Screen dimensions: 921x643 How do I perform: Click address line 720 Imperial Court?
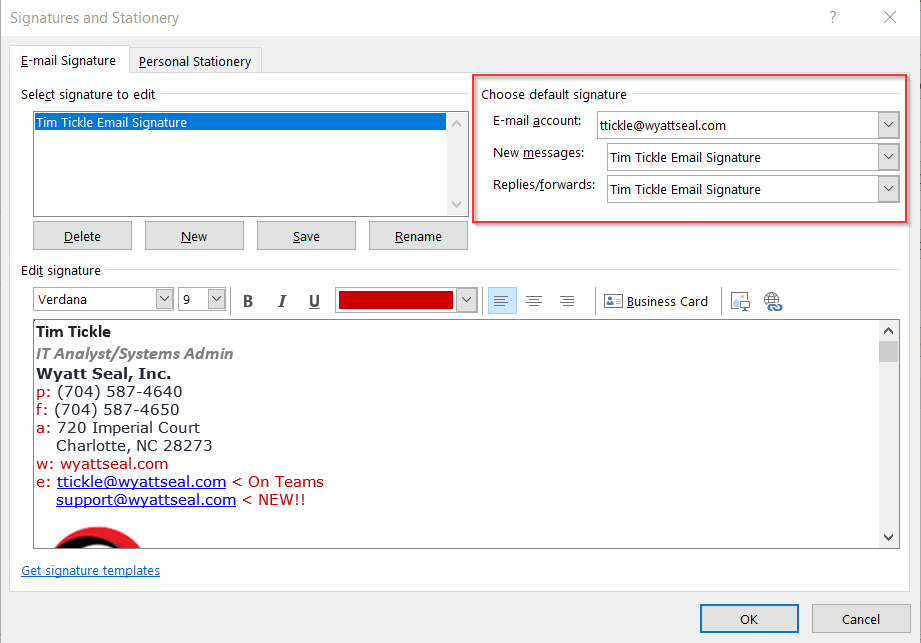[129, 427]
